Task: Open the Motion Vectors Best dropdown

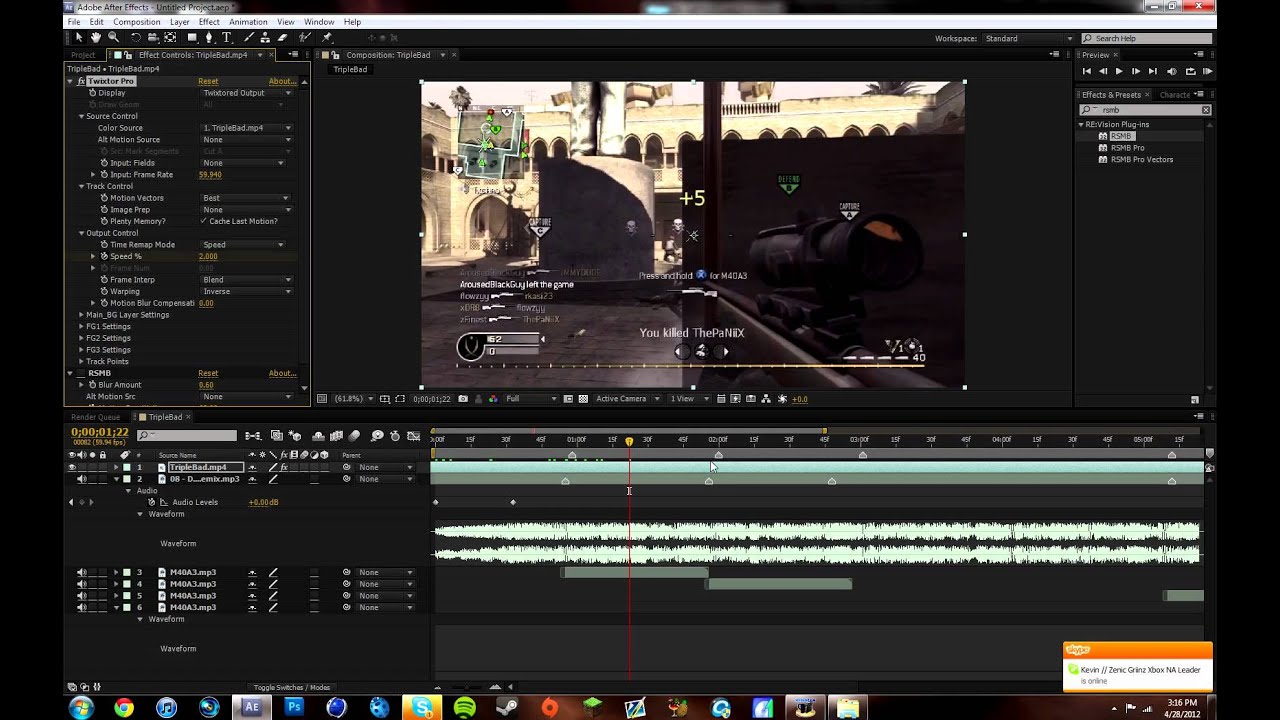Action: point(247,198)
